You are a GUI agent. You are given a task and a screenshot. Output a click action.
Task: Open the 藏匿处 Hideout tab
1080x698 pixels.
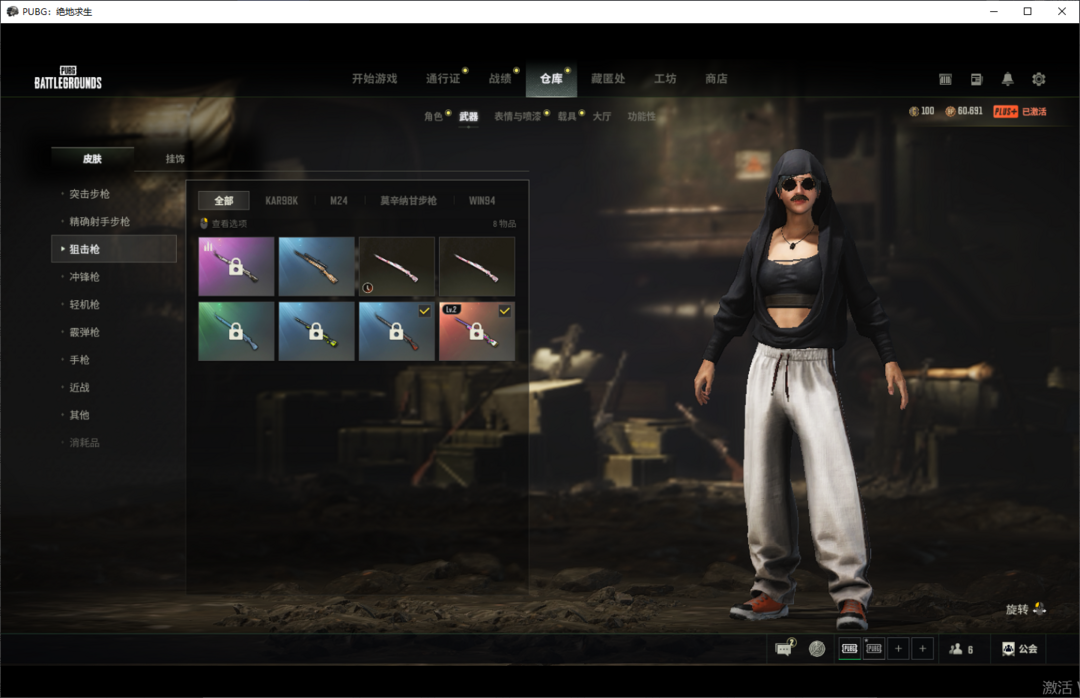[x=608, y=79]
